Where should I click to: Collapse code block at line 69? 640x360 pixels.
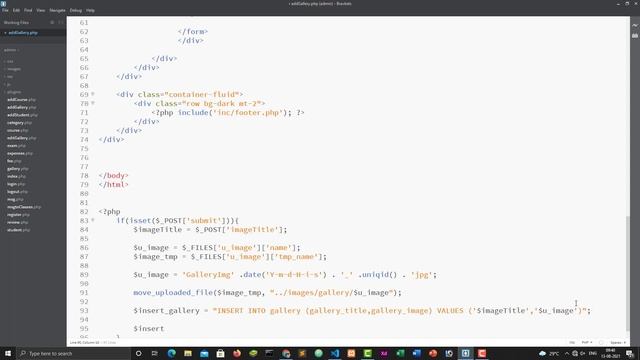pos(93,94)
